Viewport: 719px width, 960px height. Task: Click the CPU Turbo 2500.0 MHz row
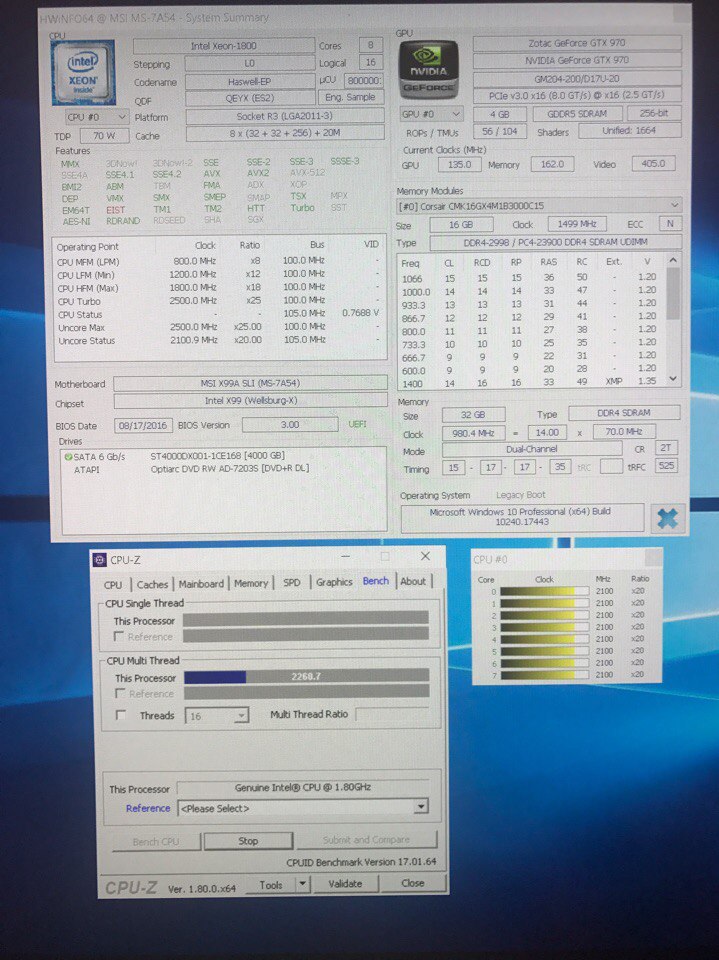click(218, 301)
